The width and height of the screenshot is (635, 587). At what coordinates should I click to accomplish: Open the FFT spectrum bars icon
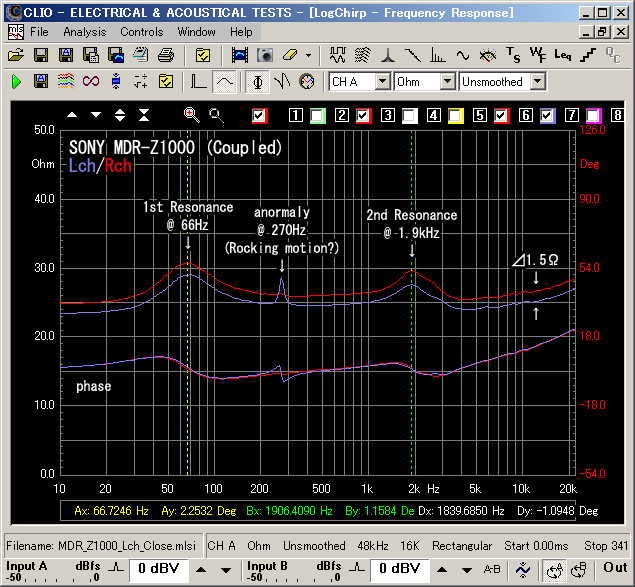(x=438, y=55)
